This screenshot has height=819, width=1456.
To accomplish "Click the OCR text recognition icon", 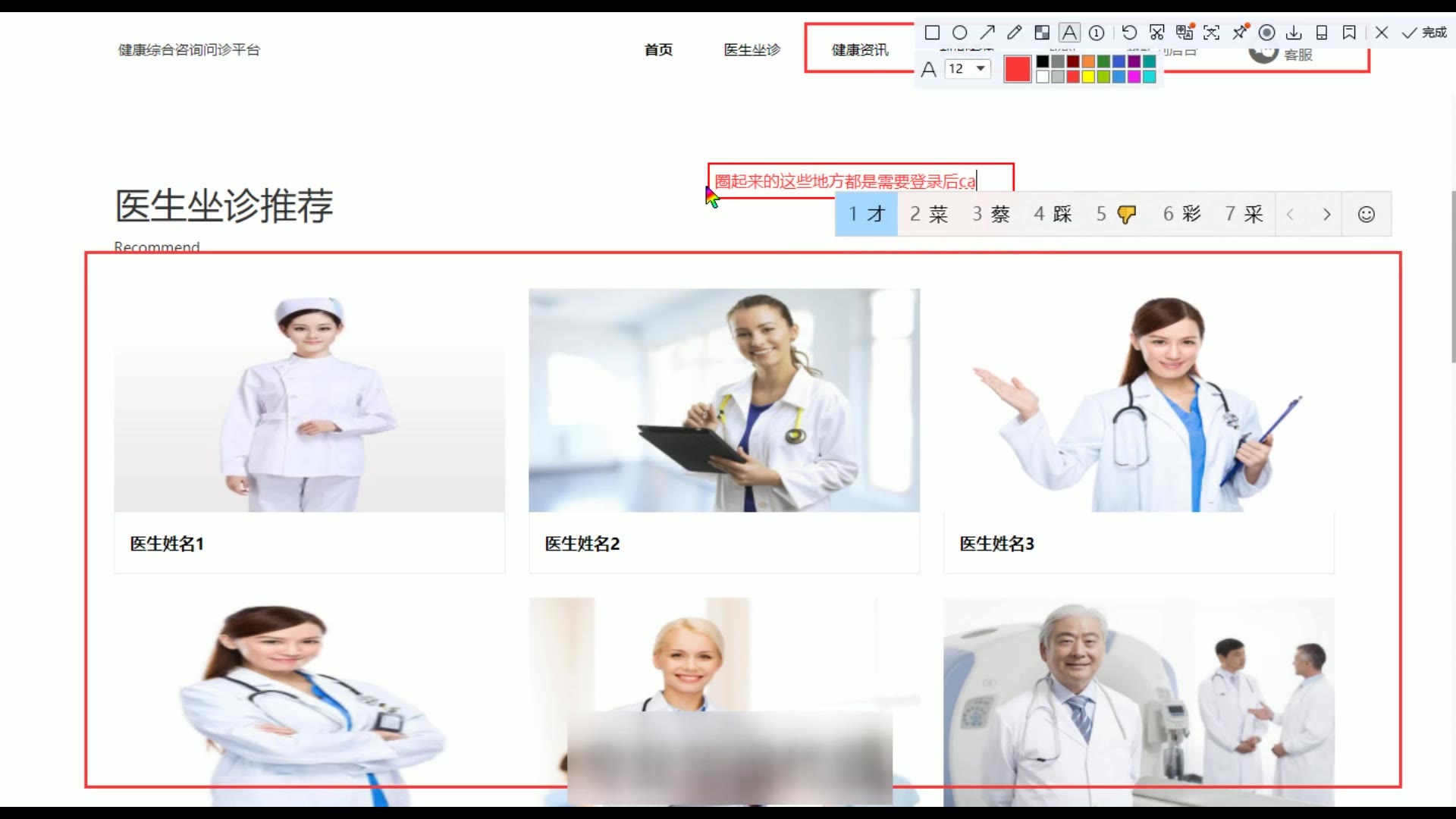I will point(1212,33).
